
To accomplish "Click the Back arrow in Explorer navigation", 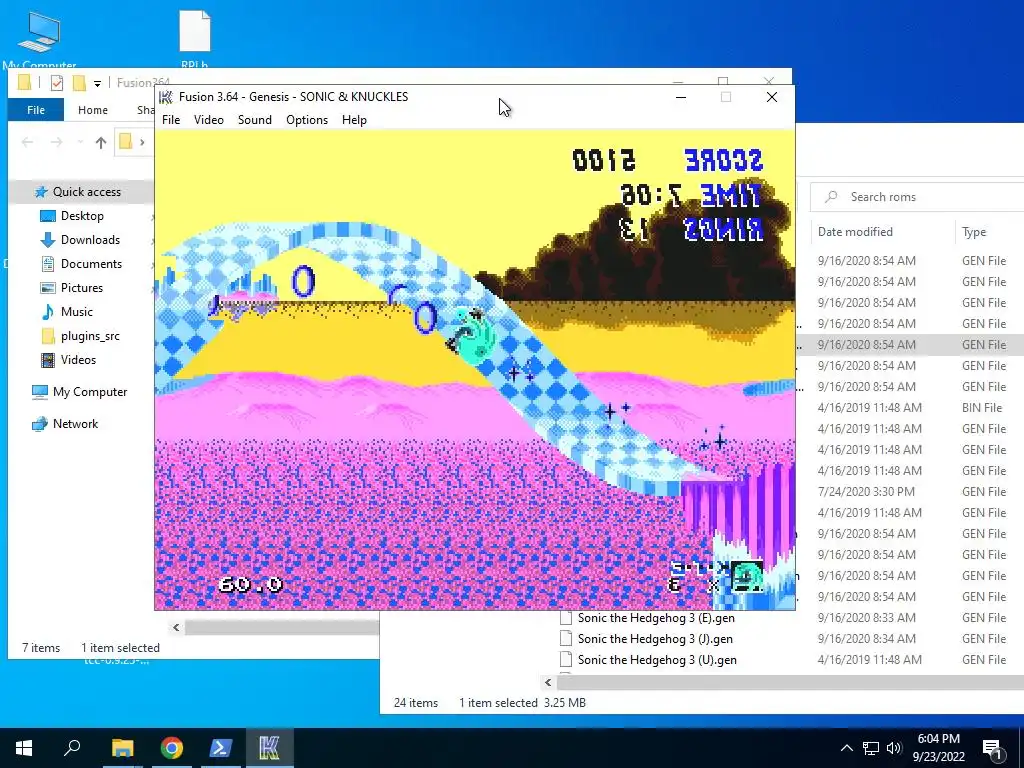I will pos(27,142).
